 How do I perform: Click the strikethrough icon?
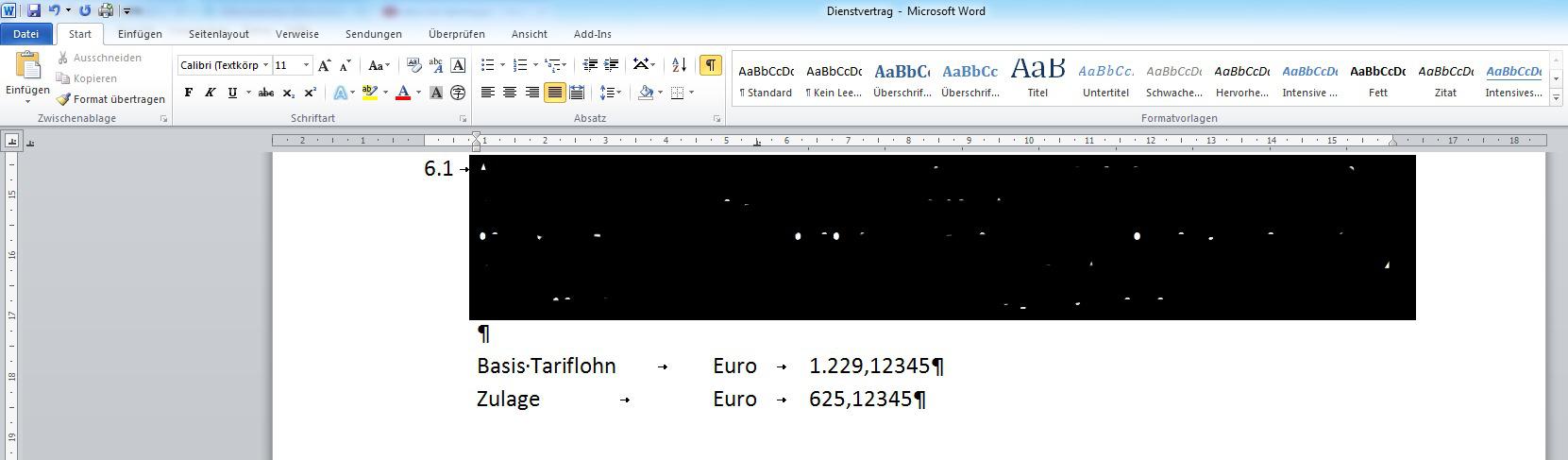pos(266,93)
